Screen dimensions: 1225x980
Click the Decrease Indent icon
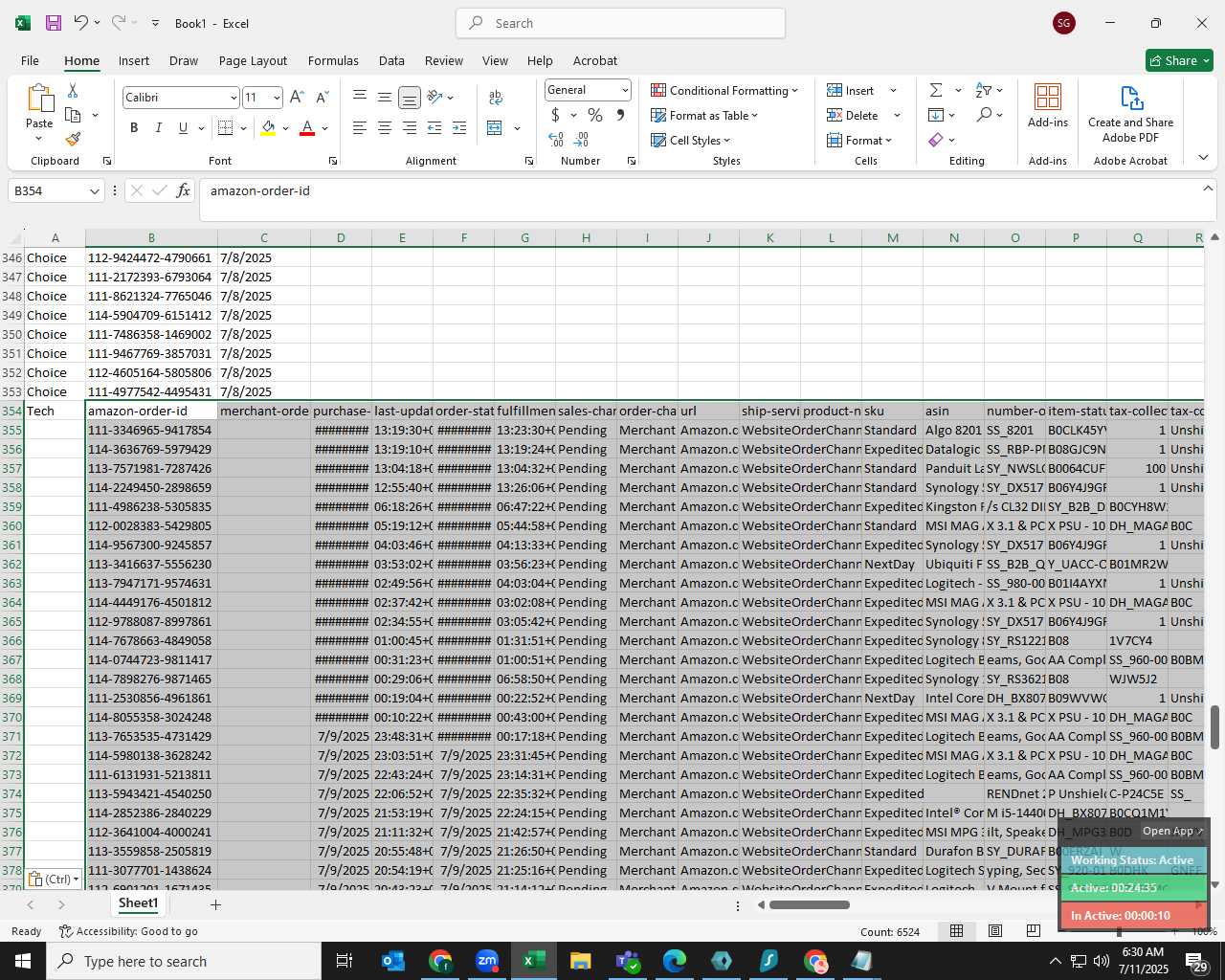coord(434,127)
